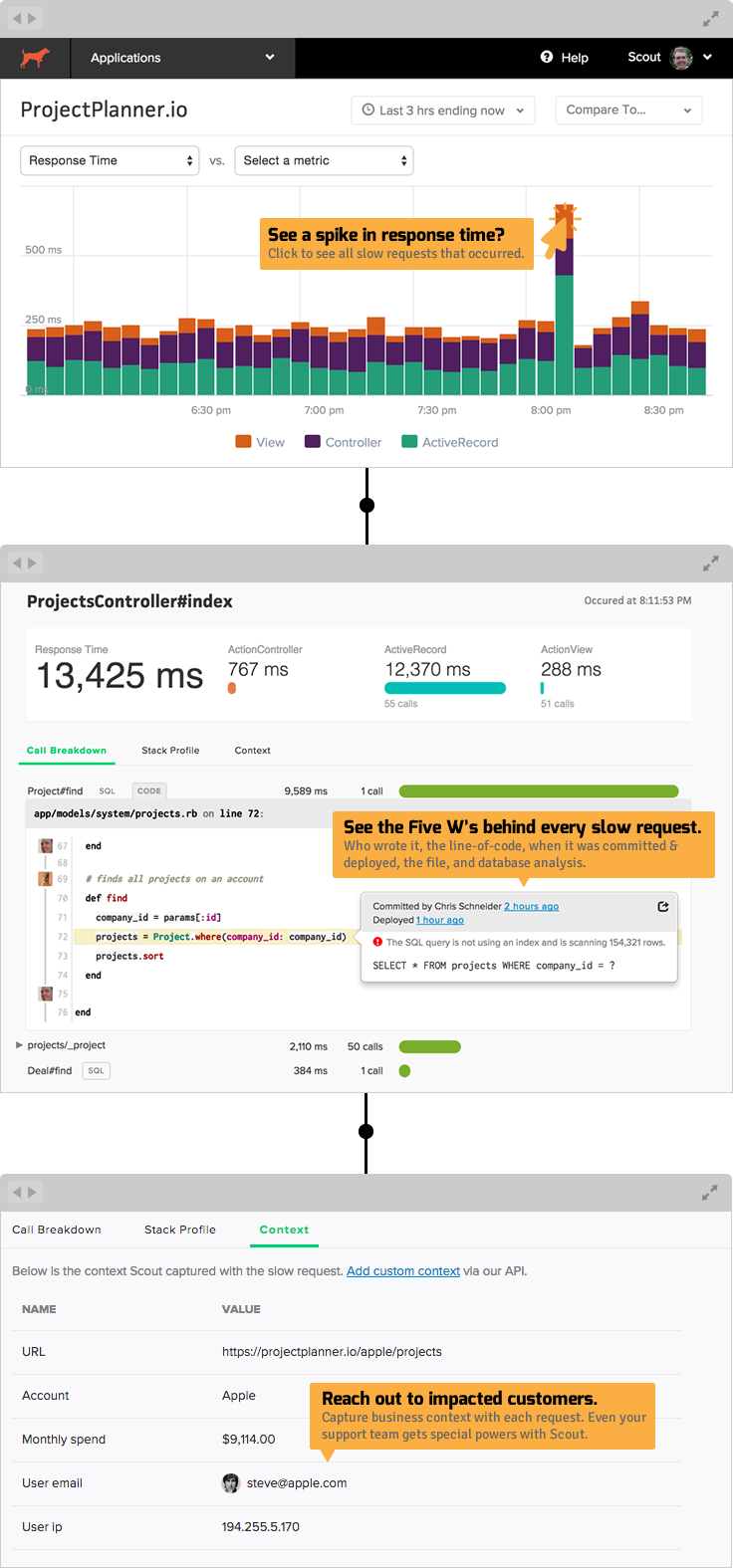Click the red SQL warning icon
The width and height of the screenshot is (733, 1568).
(x=377, y=942)
